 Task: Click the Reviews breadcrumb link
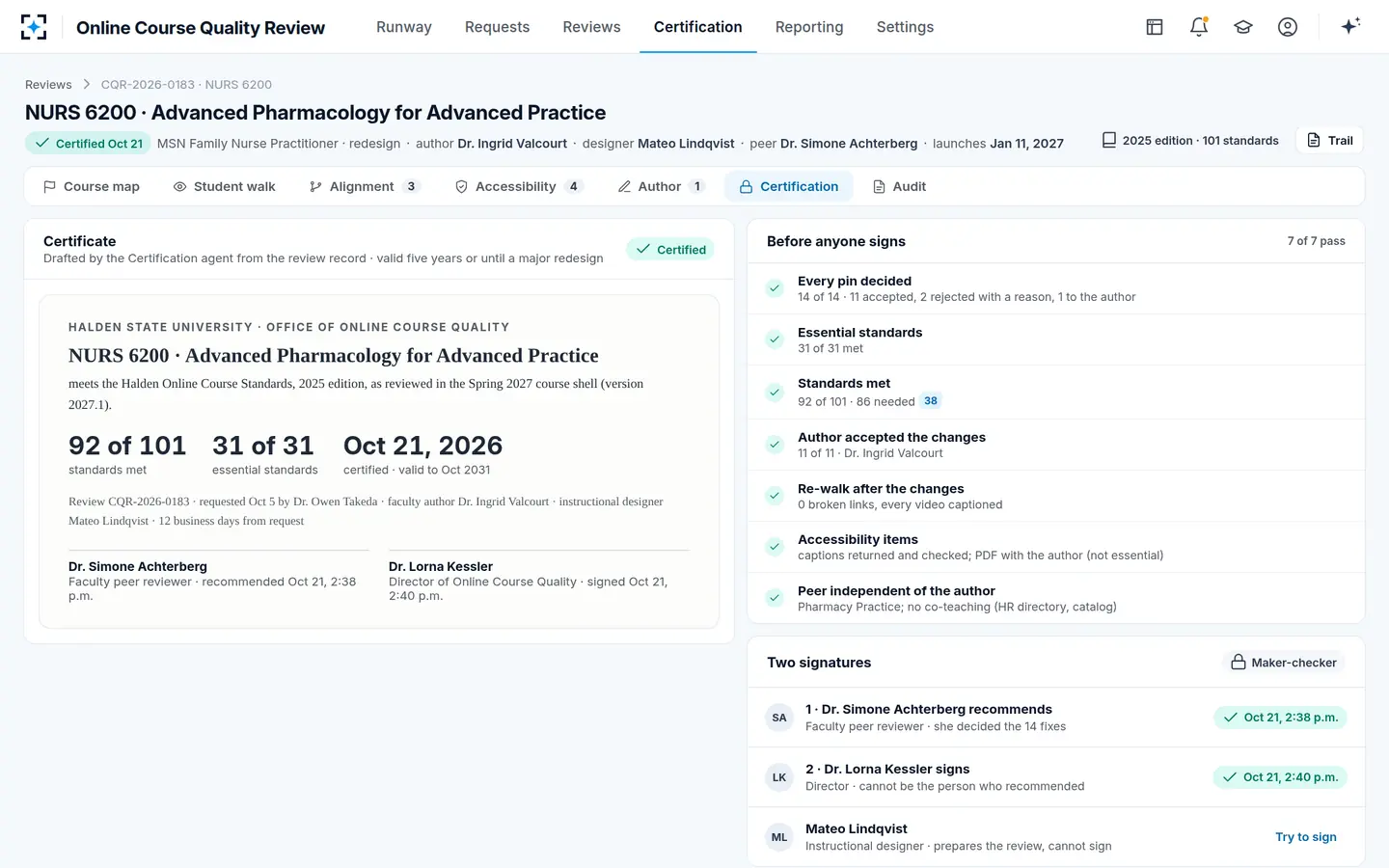point(48,85)
